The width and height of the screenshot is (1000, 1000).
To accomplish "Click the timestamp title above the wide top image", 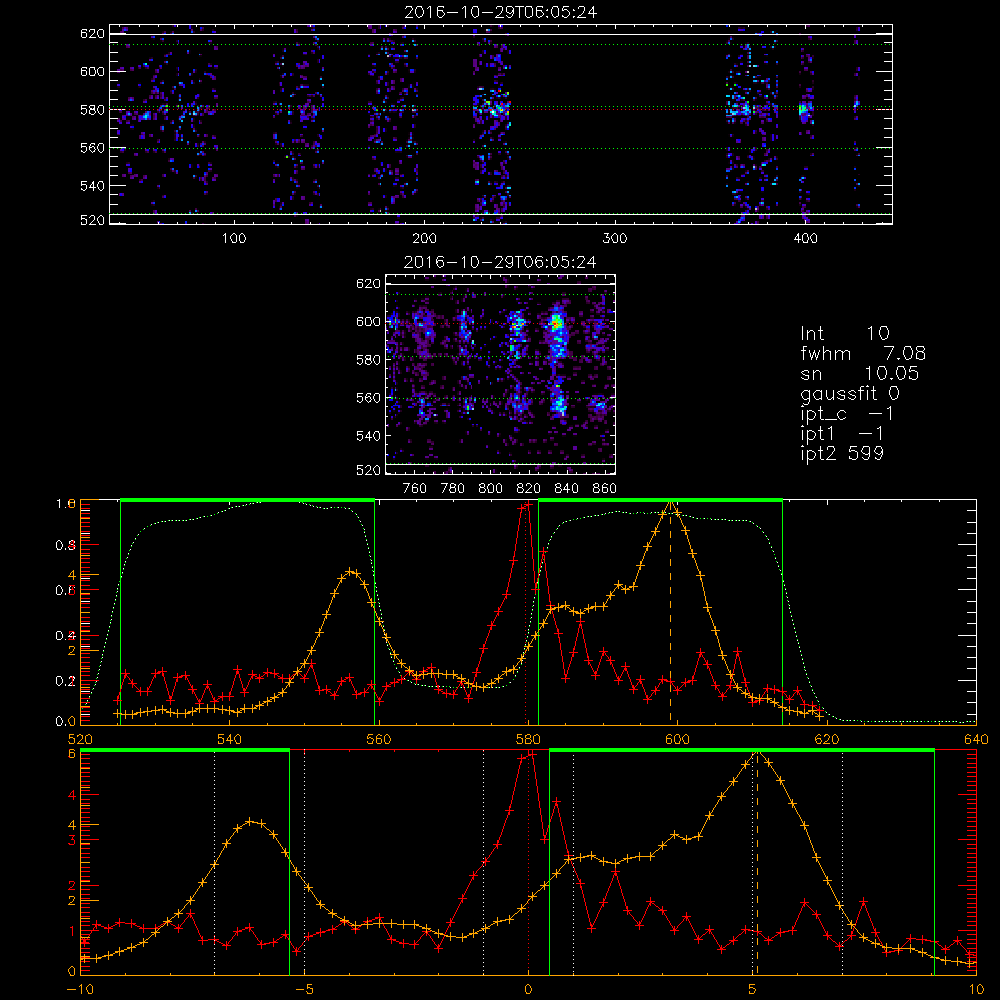I will pyautogui.click(x=501, y=12).
